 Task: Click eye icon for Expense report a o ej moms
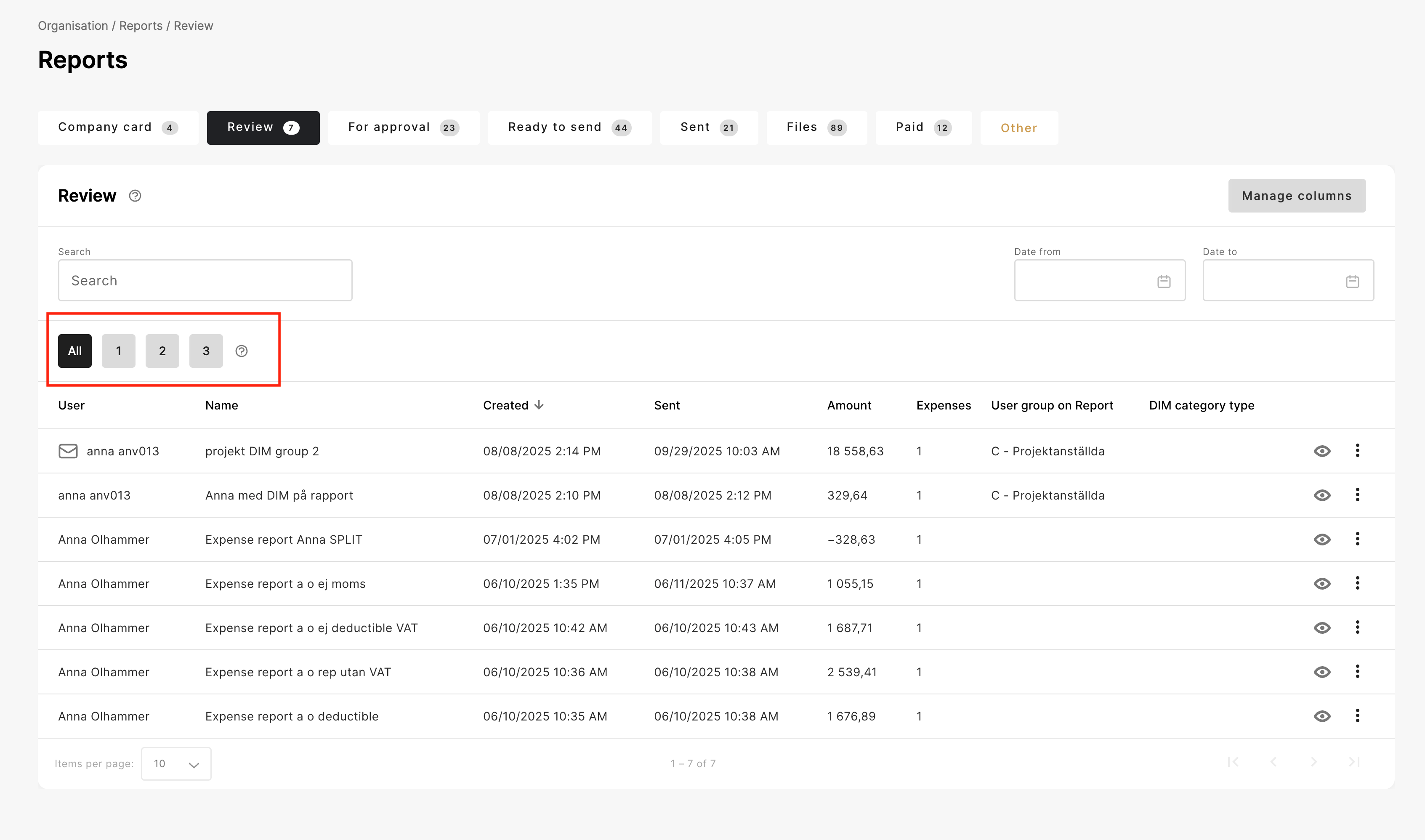tap(1321, 584)
